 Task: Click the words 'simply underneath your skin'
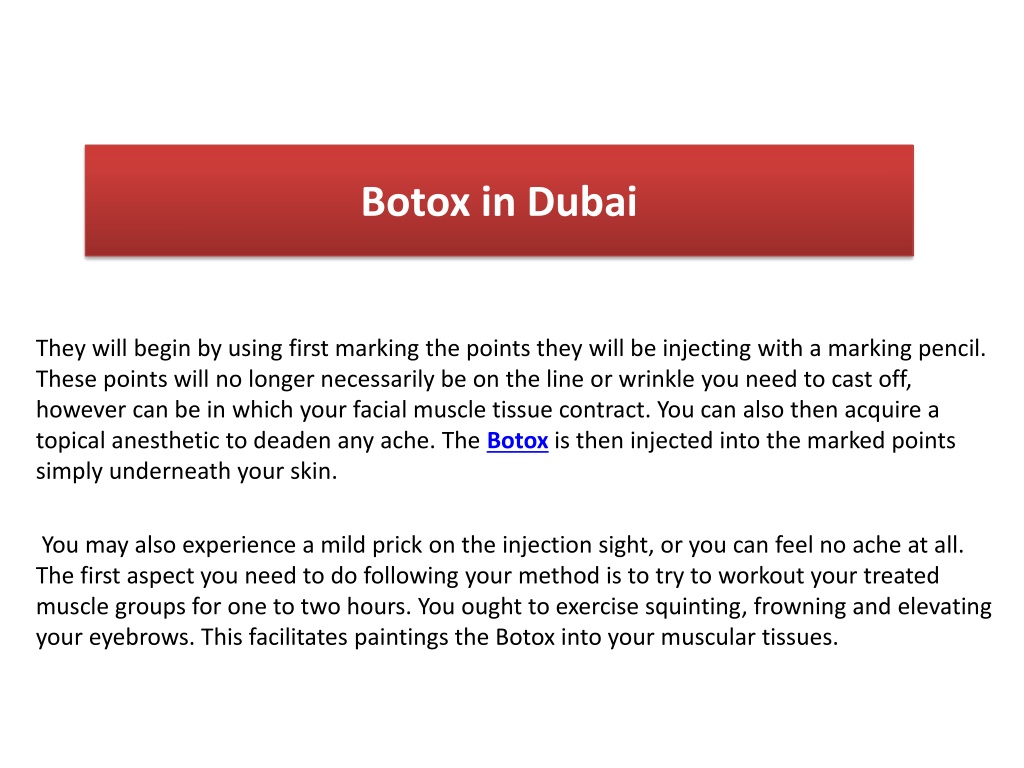point(186,472)
